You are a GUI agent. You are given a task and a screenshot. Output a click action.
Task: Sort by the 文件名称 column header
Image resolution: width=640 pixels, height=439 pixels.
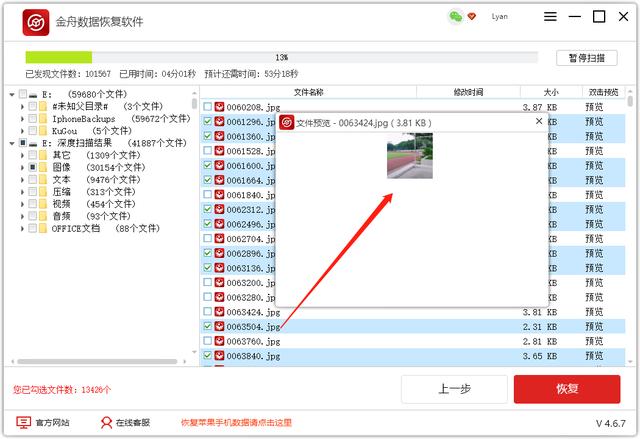click(308, 92)
